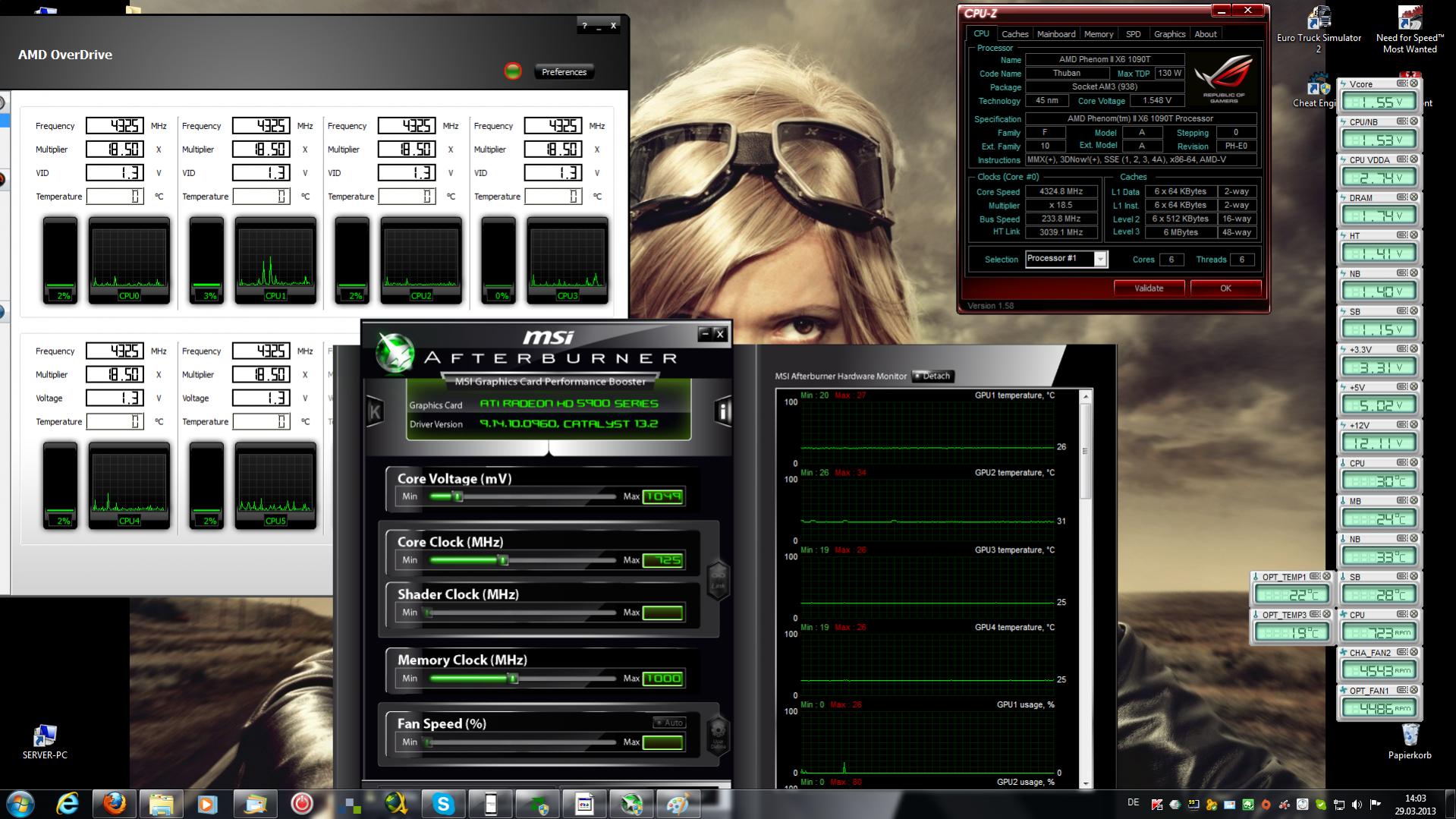This screenshot has width=1456, height=819.
Task: Click the Core Clock slider handle
Action: click(502, 560)
